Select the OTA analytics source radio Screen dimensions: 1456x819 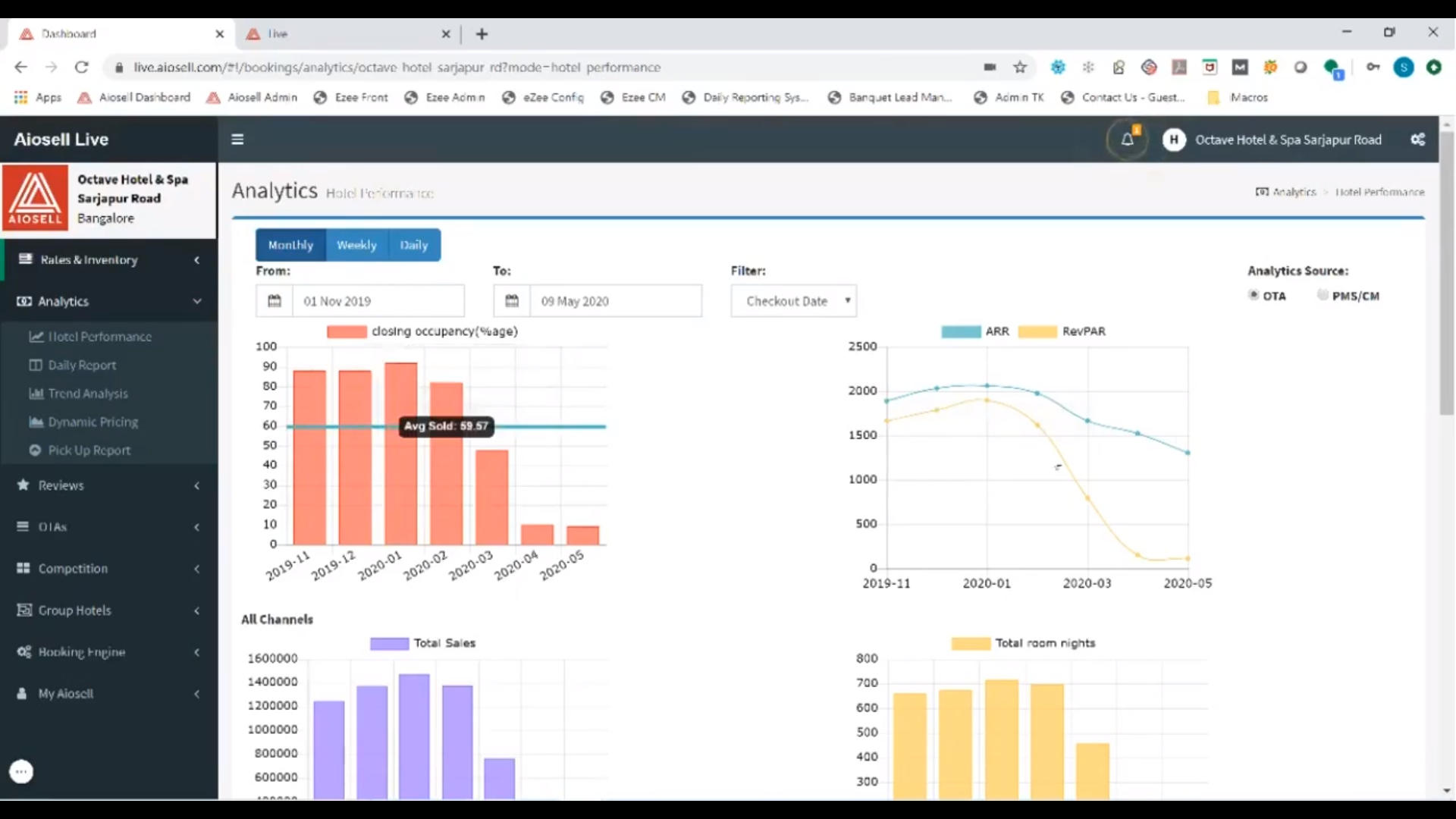point(1254,295)
